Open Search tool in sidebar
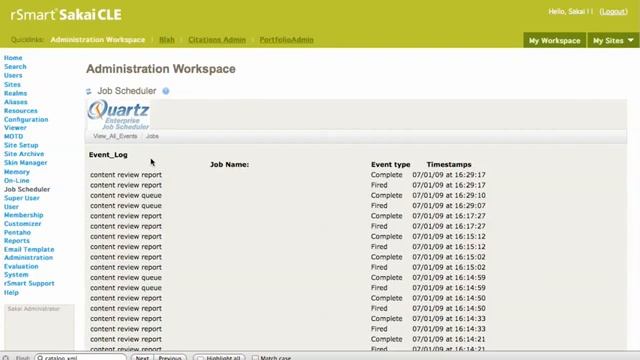640x360 pixels. tap(15, 67)
